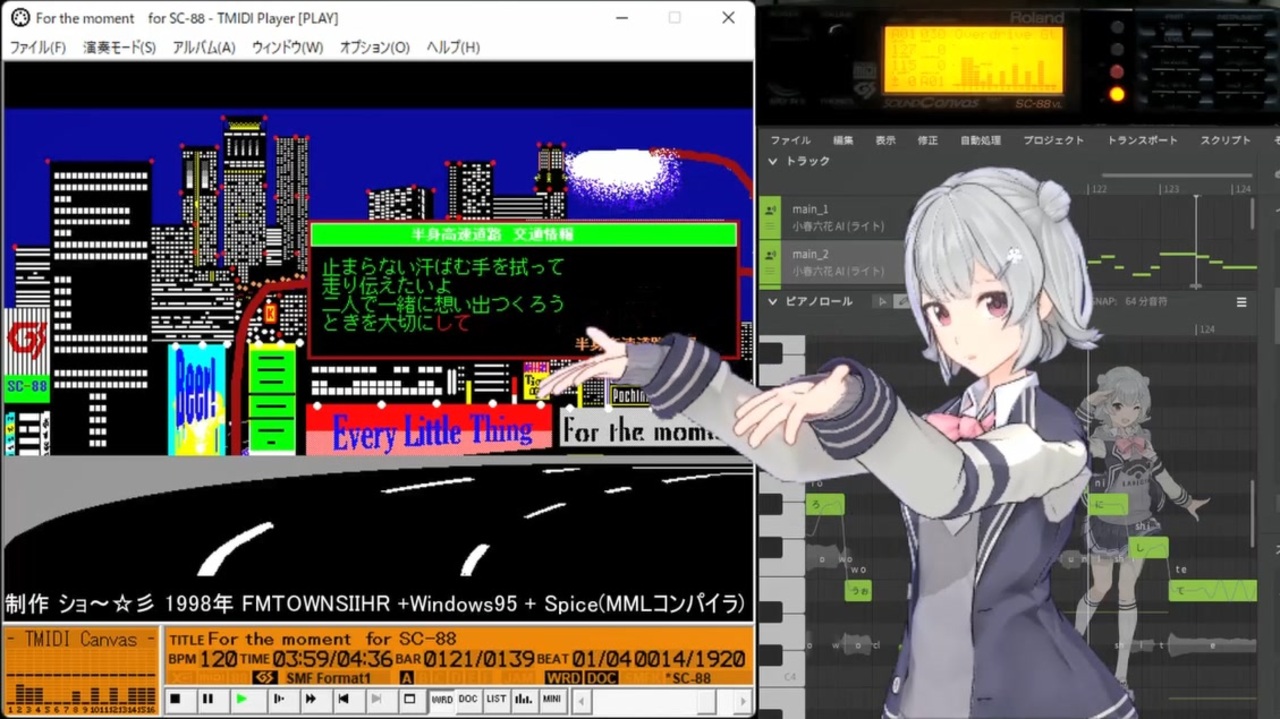Select the pointer tool in piano roll
1280x719 pixels.
click(x=882, y=301)
